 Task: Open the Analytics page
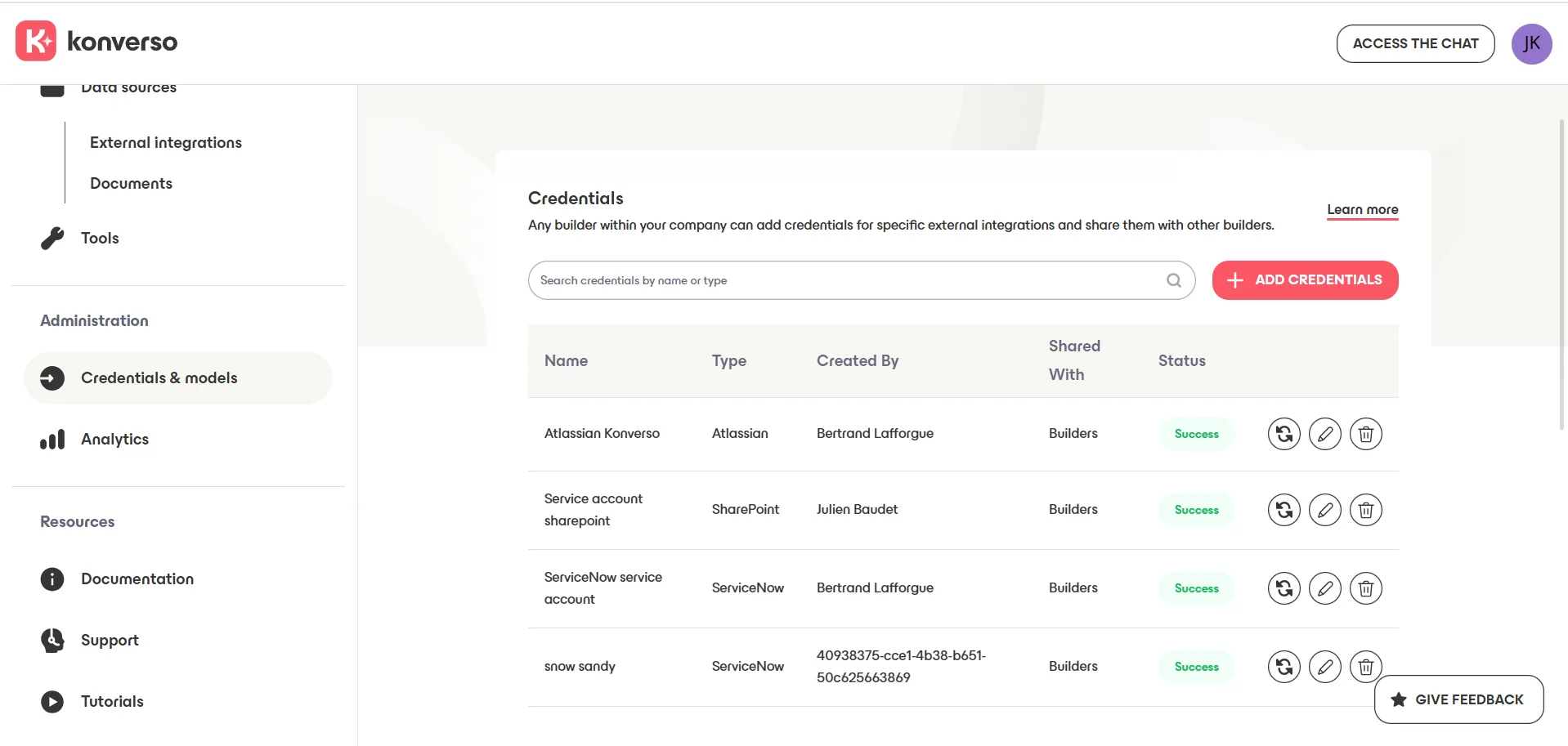(114, 440)
